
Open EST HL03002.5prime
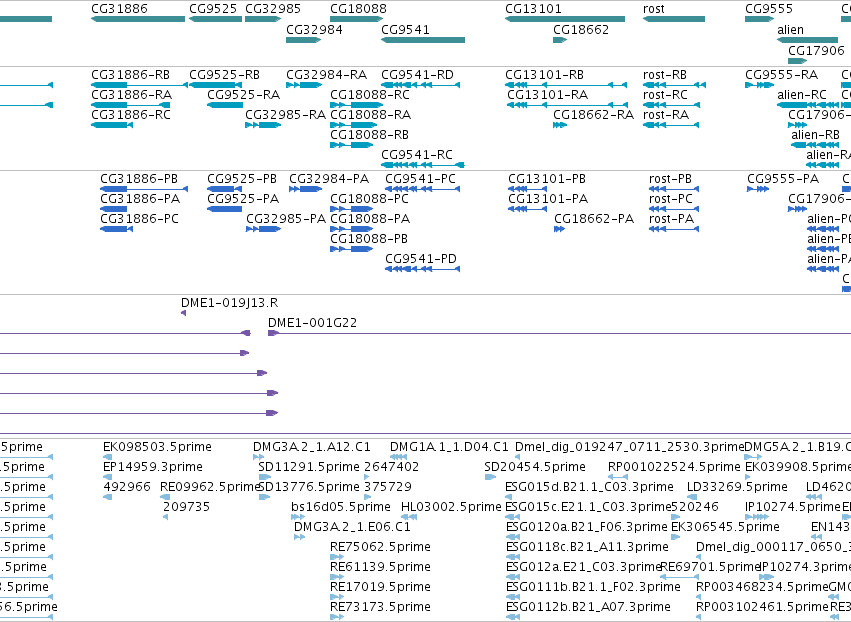451,507
